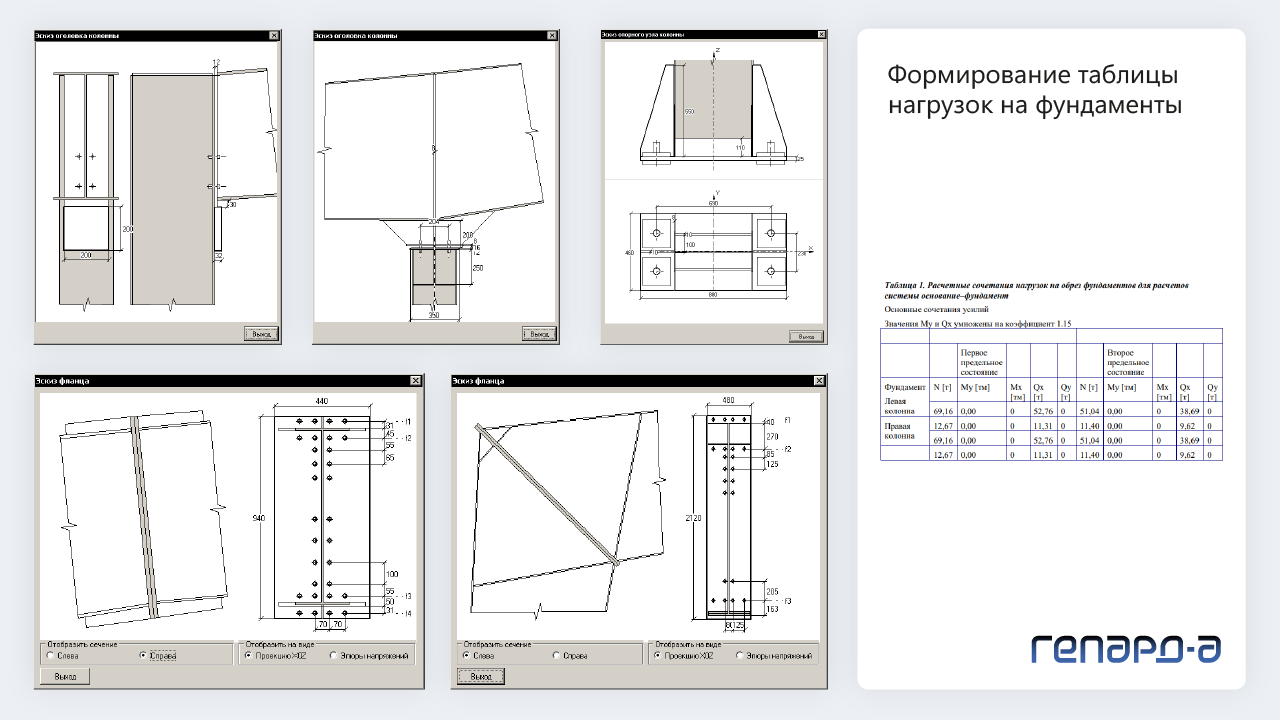1280x720 pixels.
Task: Click 'Выход' in the column base node window
Action: [806, 337]
